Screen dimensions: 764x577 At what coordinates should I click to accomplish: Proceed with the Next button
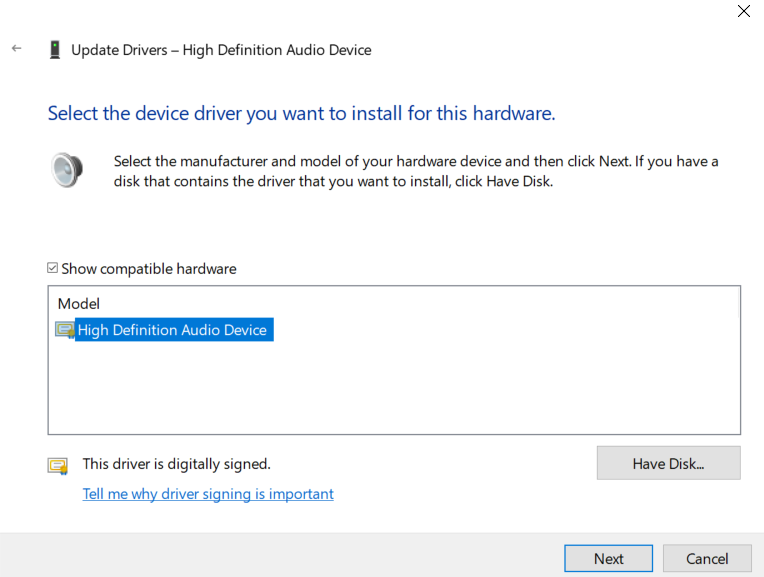point(609,558)
